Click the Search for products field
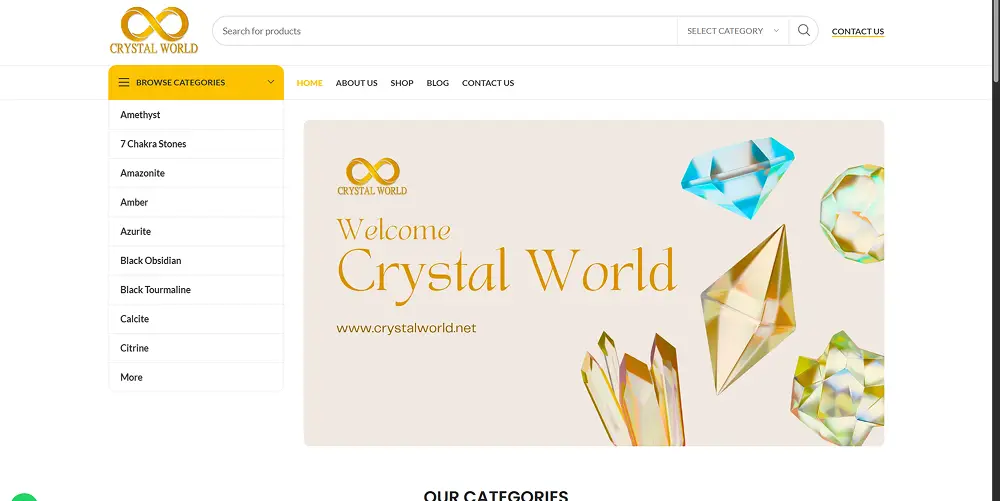 pos(445,31)
